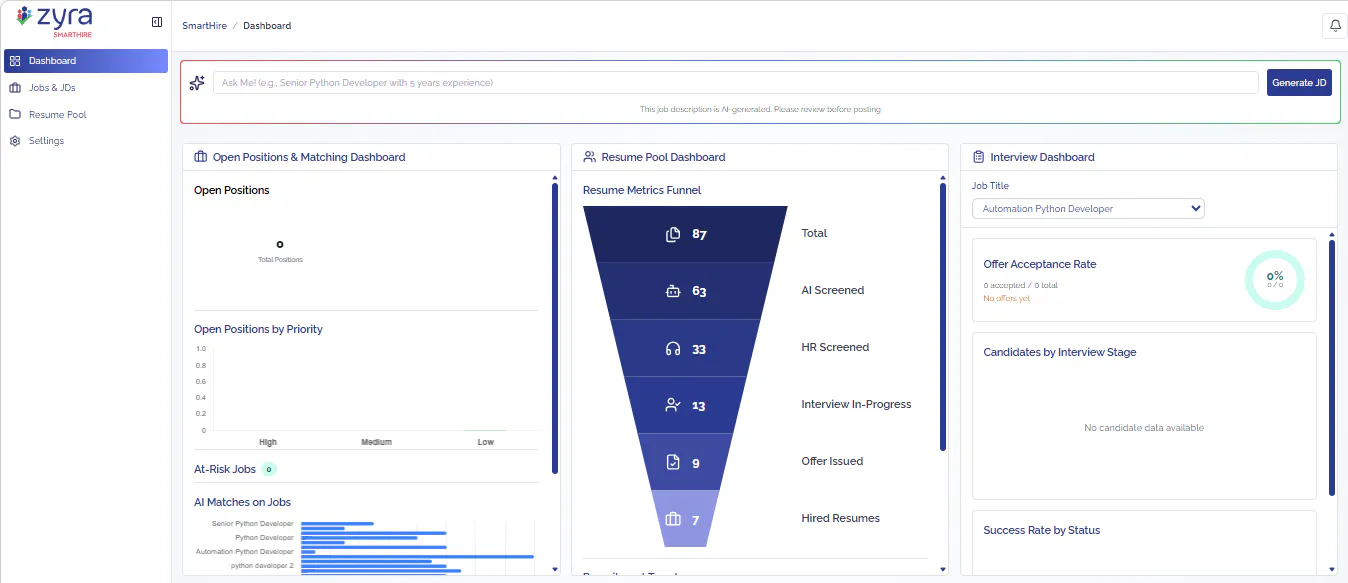Click the Resume Pool panel scrollbar
1348x583 pixels.
coord(943,317)
